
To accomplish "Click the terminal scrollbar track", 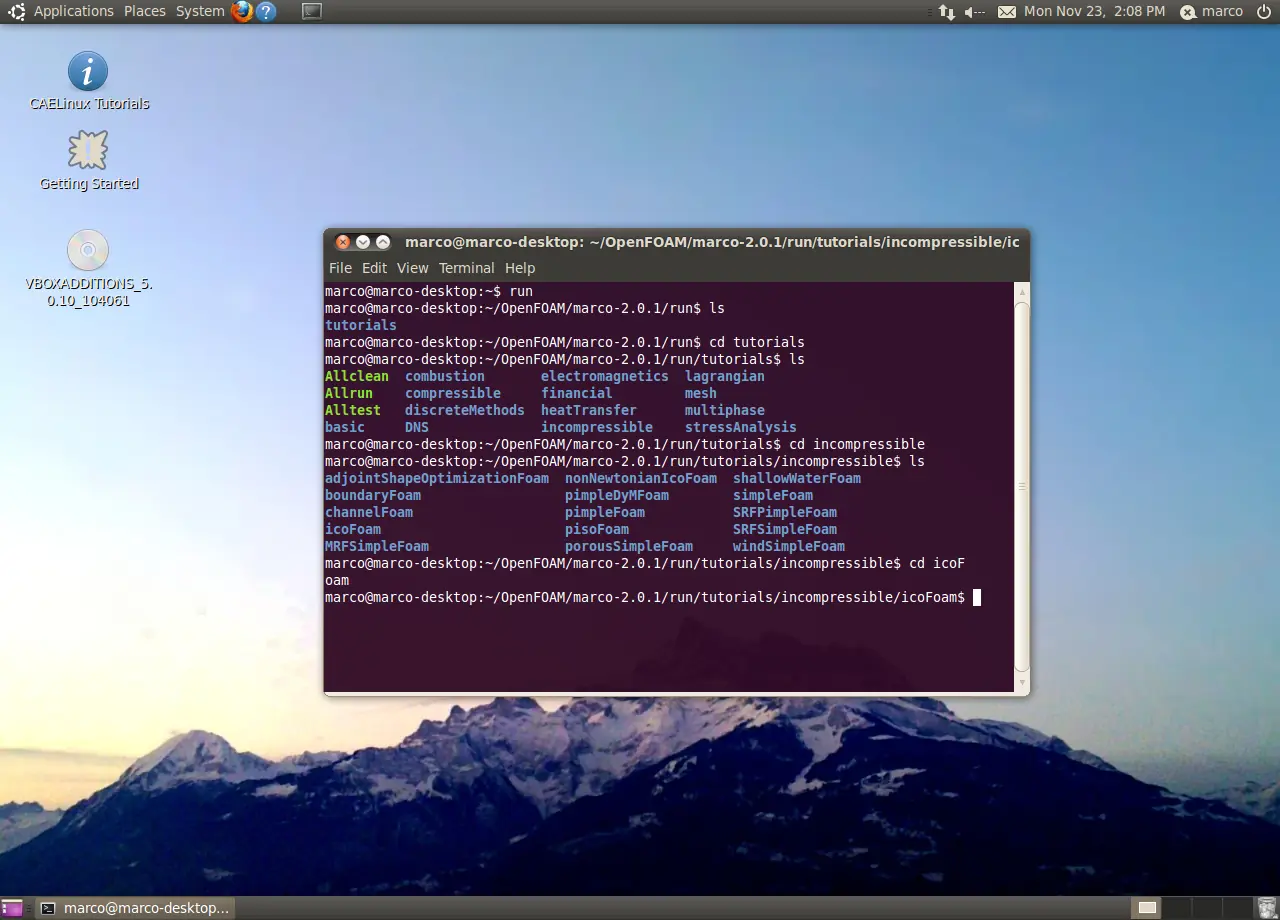I will click(1021, 487).
